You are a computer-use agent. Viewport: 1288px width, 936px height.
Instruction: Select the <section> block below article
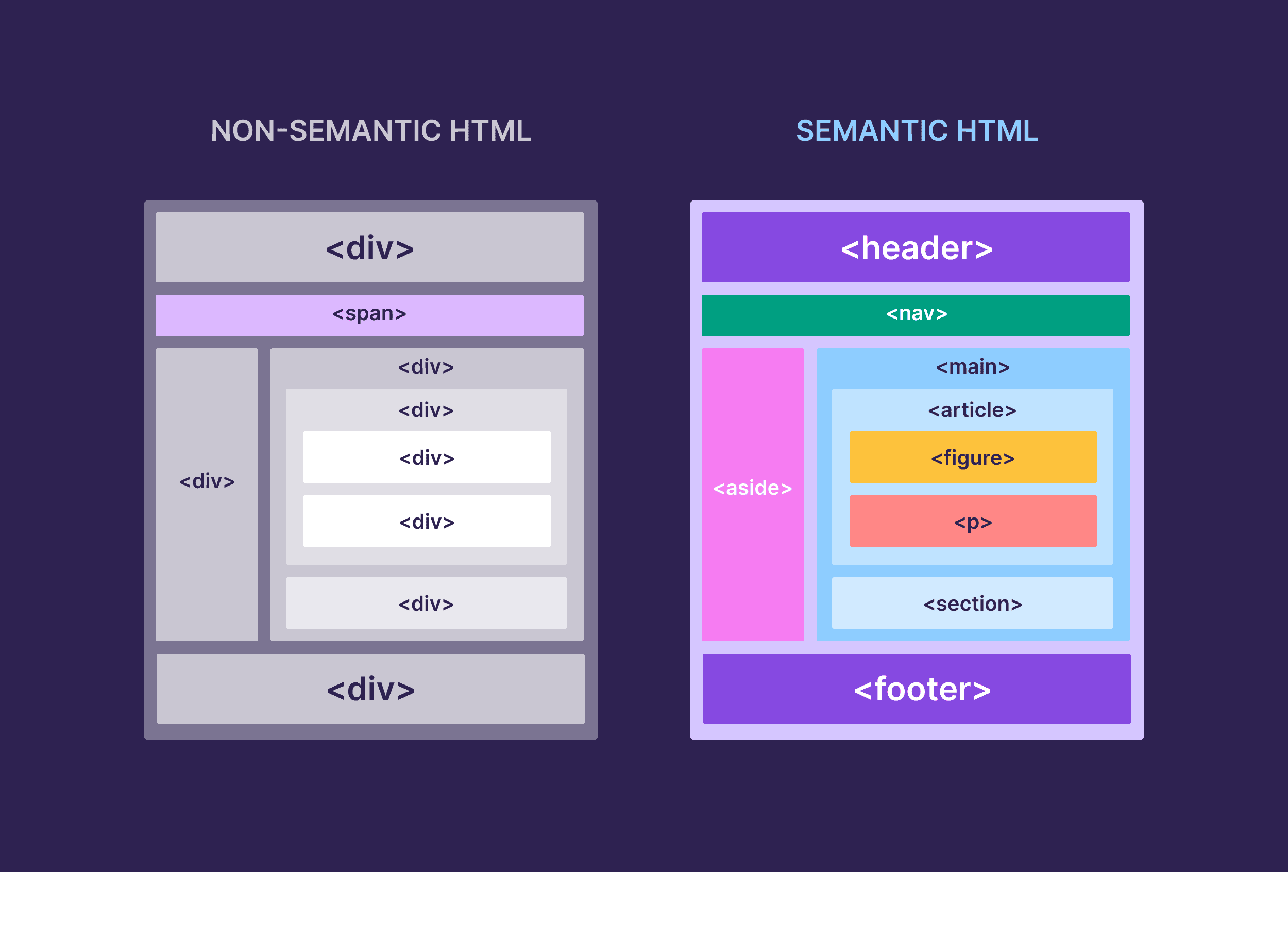972,604
